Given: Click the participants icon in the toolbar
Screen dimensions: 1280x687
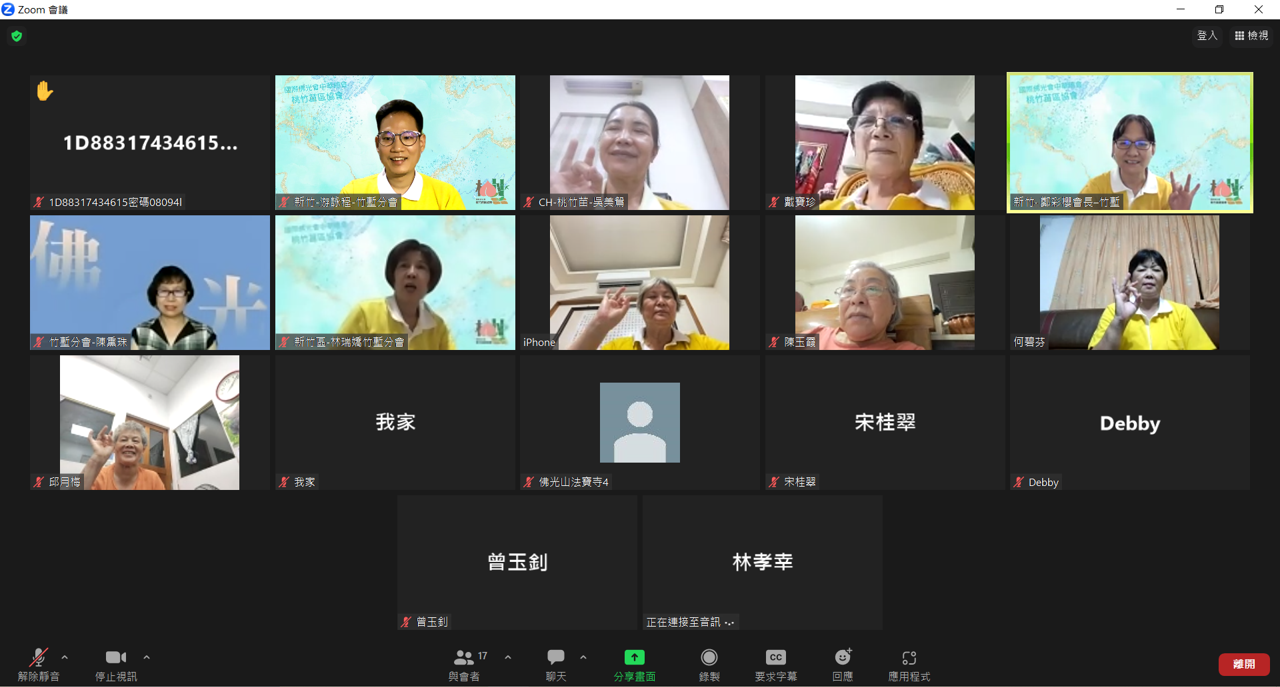Looking at the screenshot, I should (x=464, y=658).
